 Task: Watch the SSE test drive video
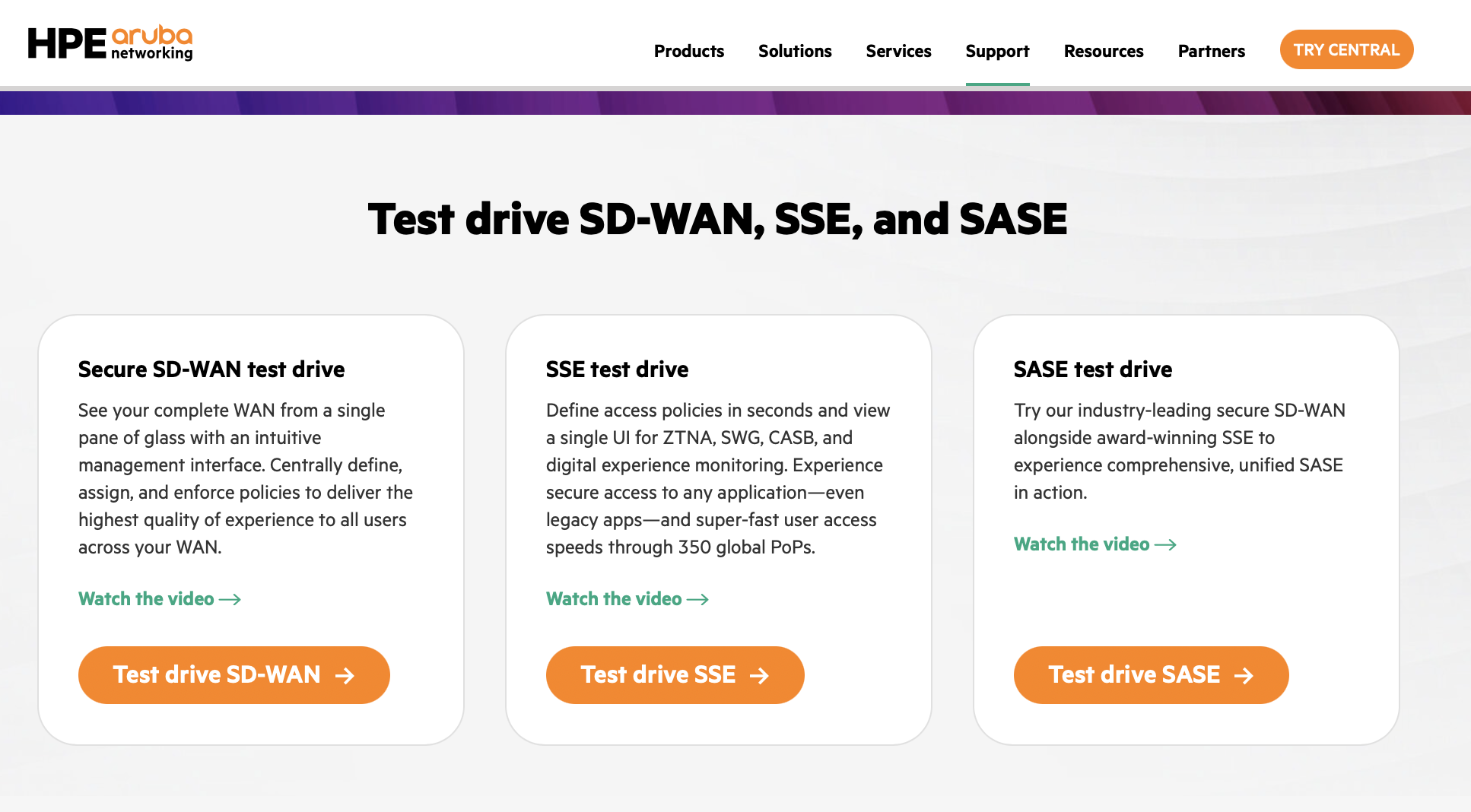(615, 599)
